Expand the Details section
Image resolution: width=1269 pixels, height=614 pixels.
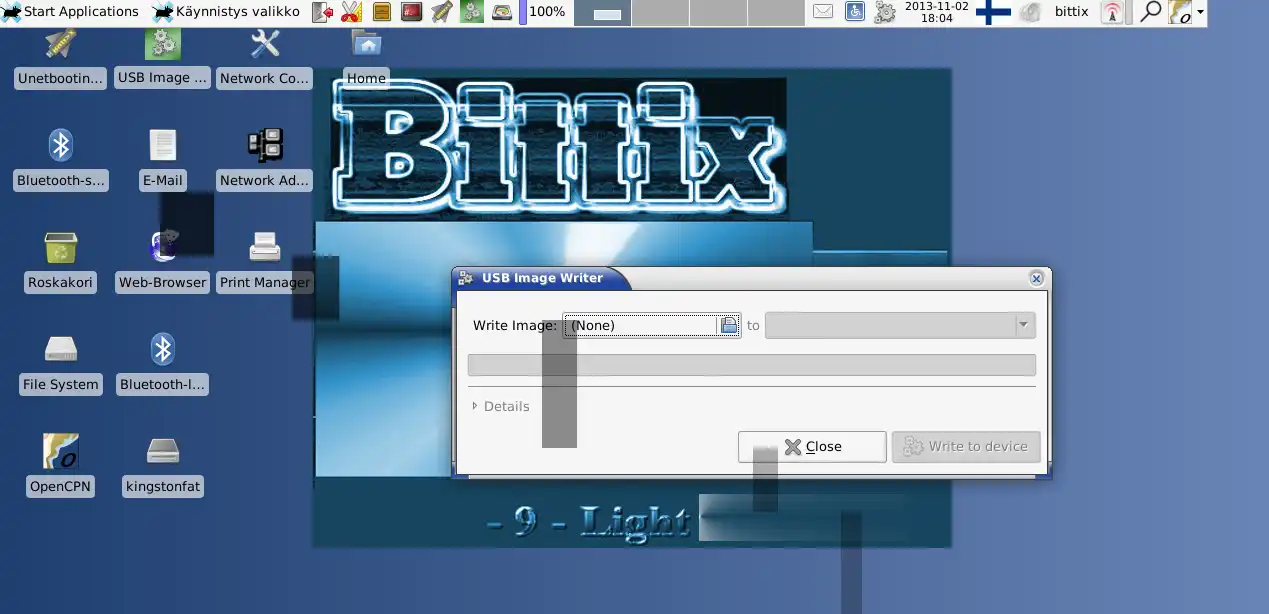click(501, 406)
